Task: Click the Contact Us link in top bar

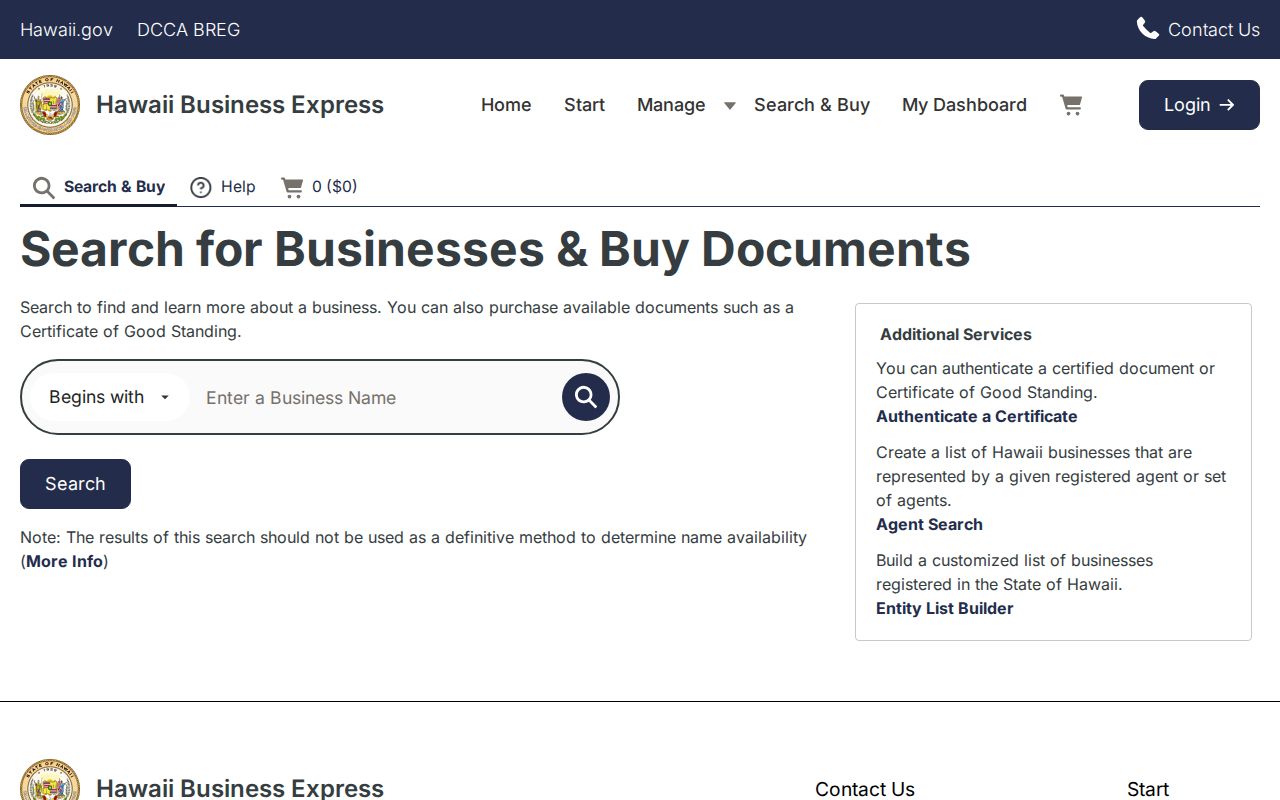Action: (1214, 29)
